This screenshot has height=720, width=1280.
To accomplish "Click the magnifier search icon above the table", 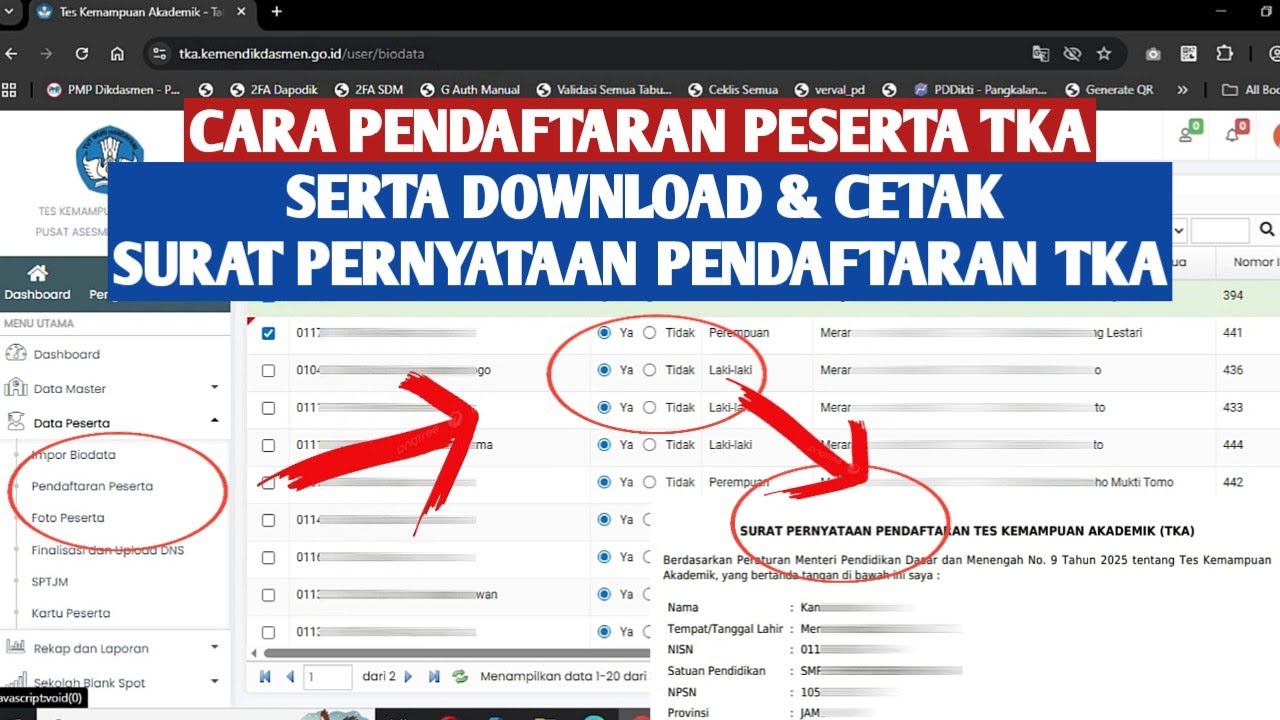I will [1267, 231].
